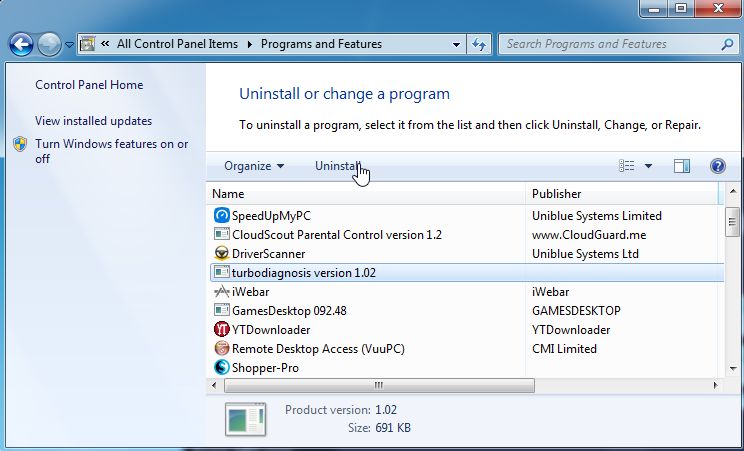Open View installed updates link
Screen dimensions: 744x451
coord(93,121)
